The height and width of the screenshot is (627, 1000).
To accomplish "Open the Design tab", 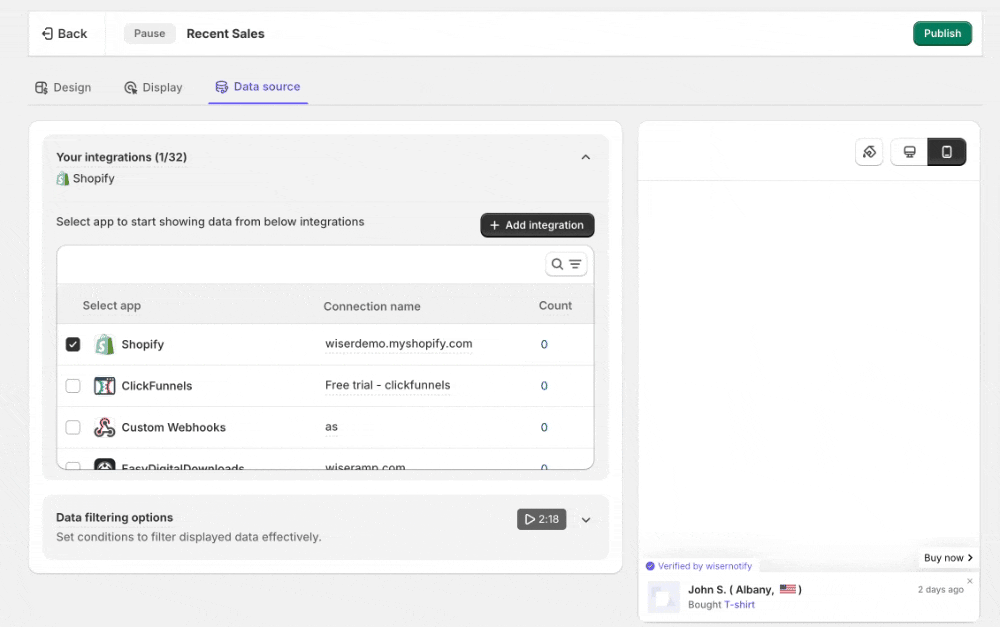I will (x=63, y=87).
